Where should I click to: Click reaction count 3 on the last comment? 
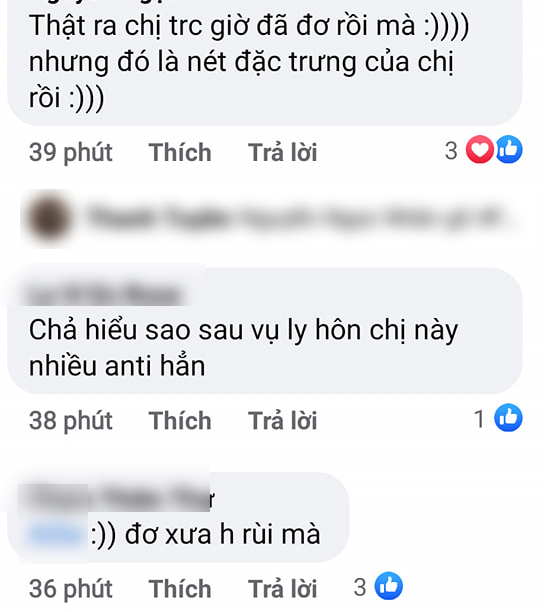coord(360,587)
